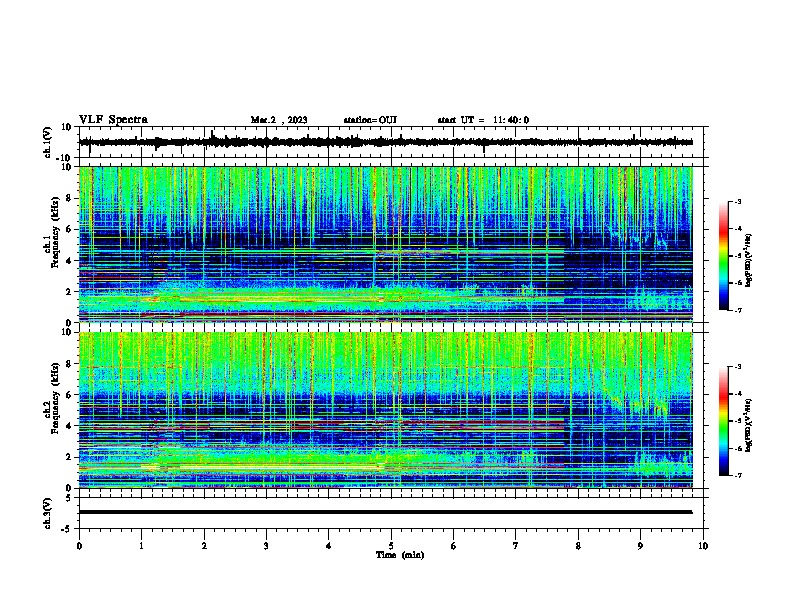This screenshot has width=792, height=612.
Task: Click the flat ch.3 voltage trace line
Action: pyautogui.click(x=386, y=512)
